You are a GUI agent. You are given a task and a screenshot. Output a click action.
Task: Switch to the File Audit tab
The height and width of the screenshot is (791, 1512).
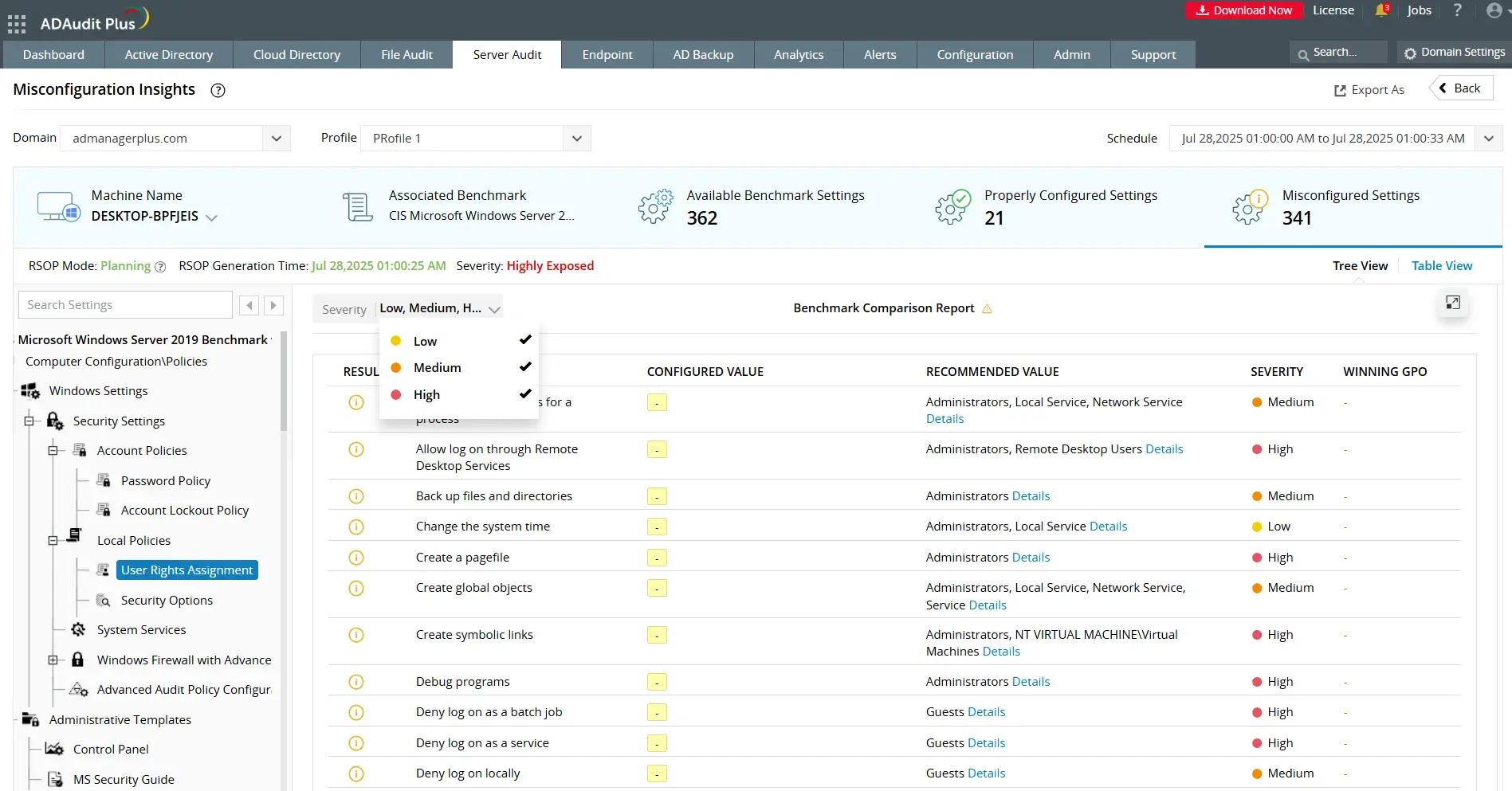tap(406, 55)
